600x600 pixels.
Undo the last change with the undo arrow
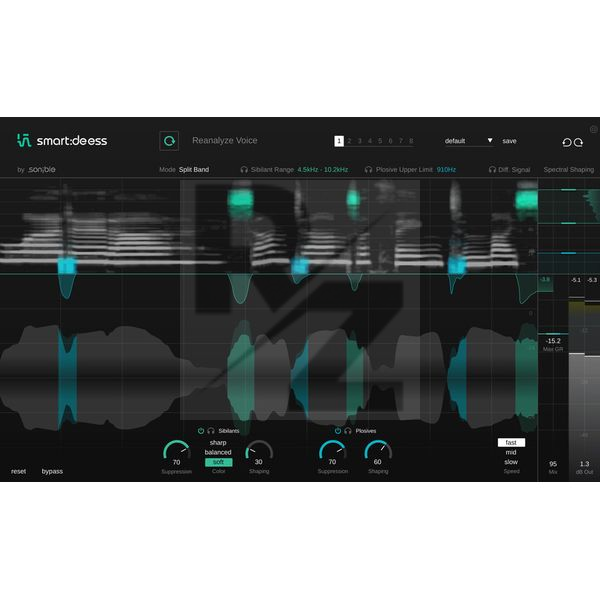(x=567, y=142)
